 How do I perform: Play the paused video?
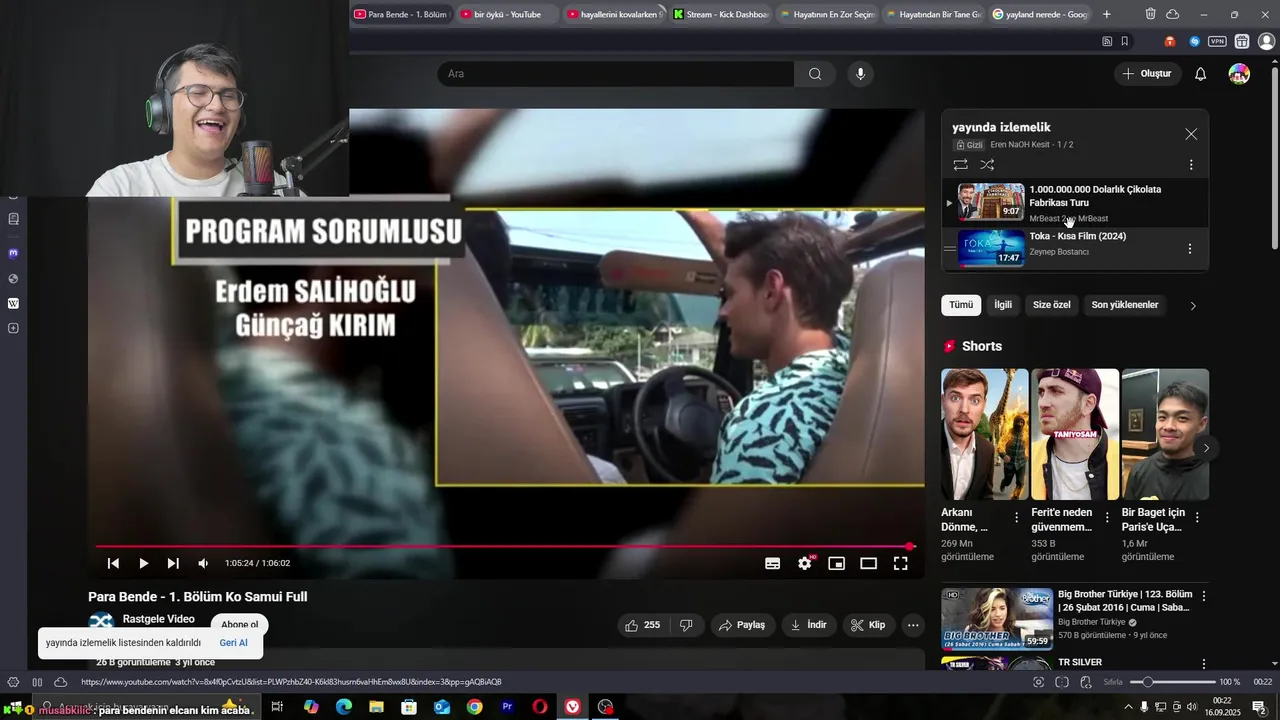pyautogui.click(x=143, y=563)
